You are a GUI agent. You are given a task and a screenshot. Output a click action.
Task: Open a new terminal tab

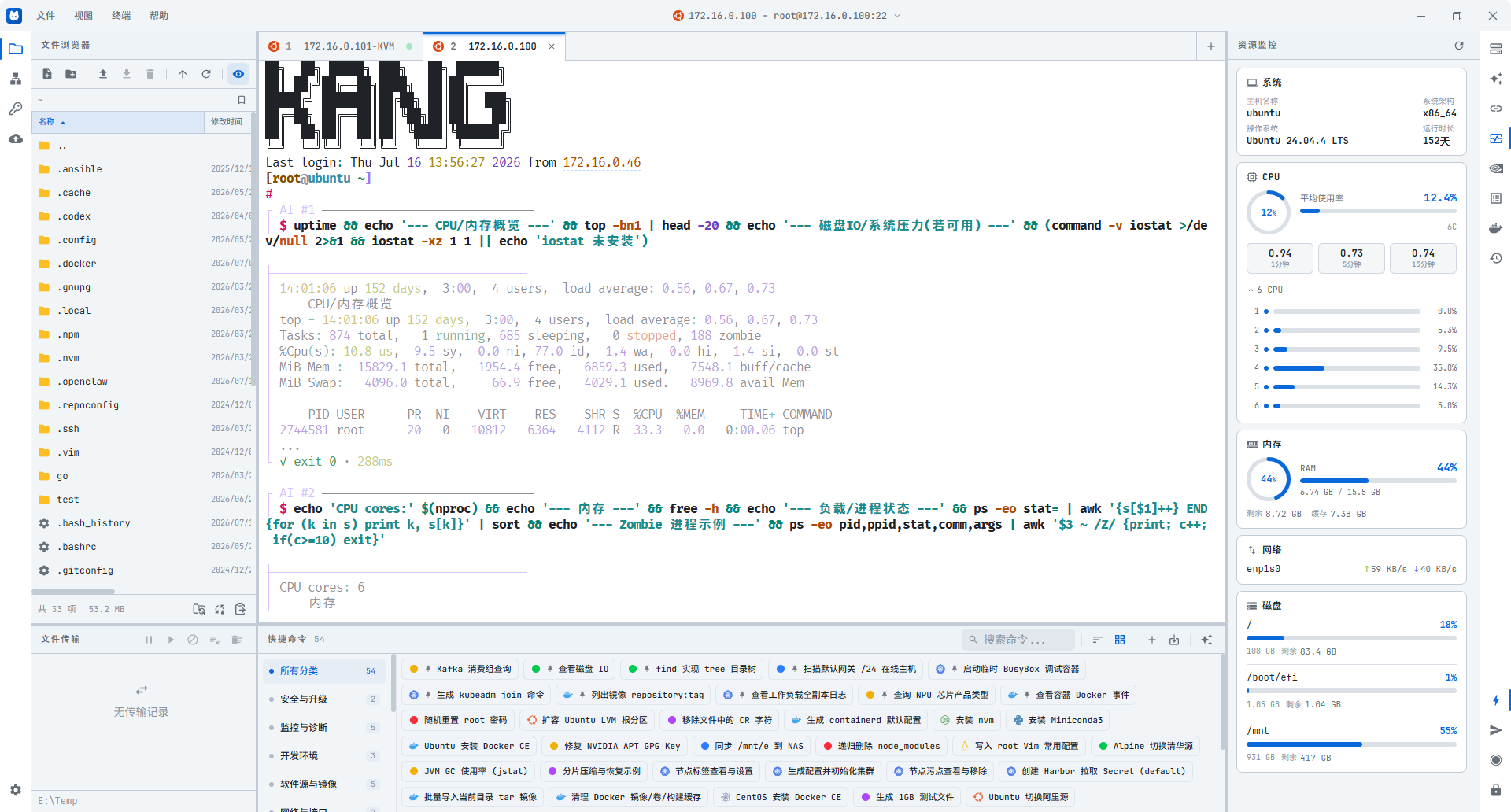pyautogui.click(x=1211, y=46)
